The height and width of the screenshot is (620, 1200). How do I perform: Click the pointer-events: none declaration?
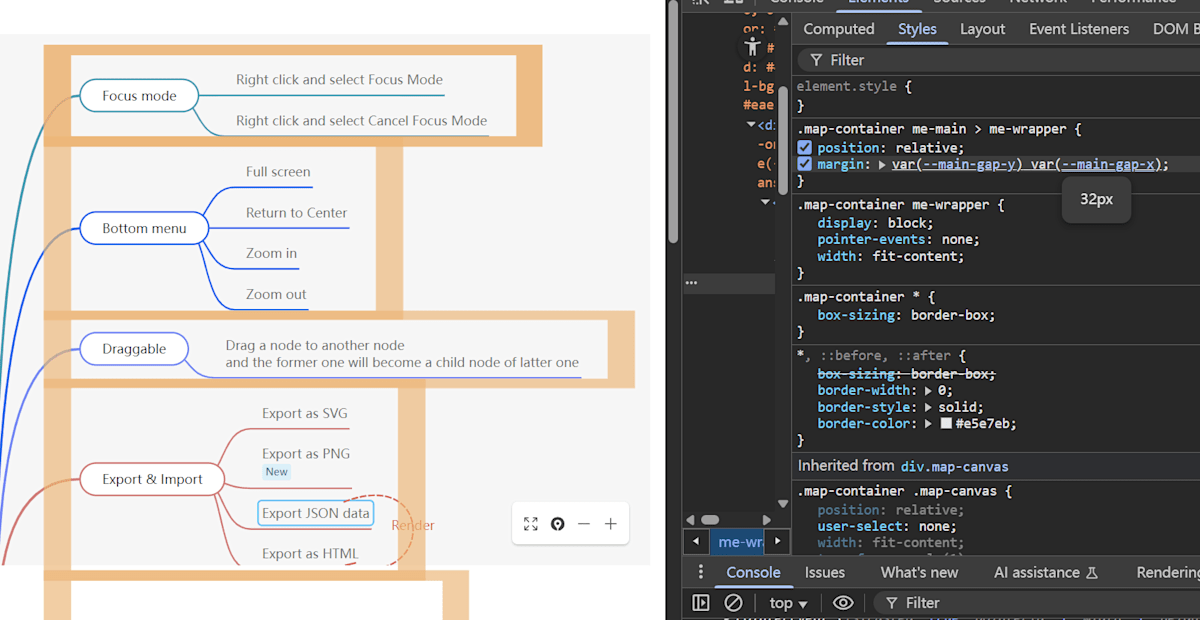[x=898, y=240]
